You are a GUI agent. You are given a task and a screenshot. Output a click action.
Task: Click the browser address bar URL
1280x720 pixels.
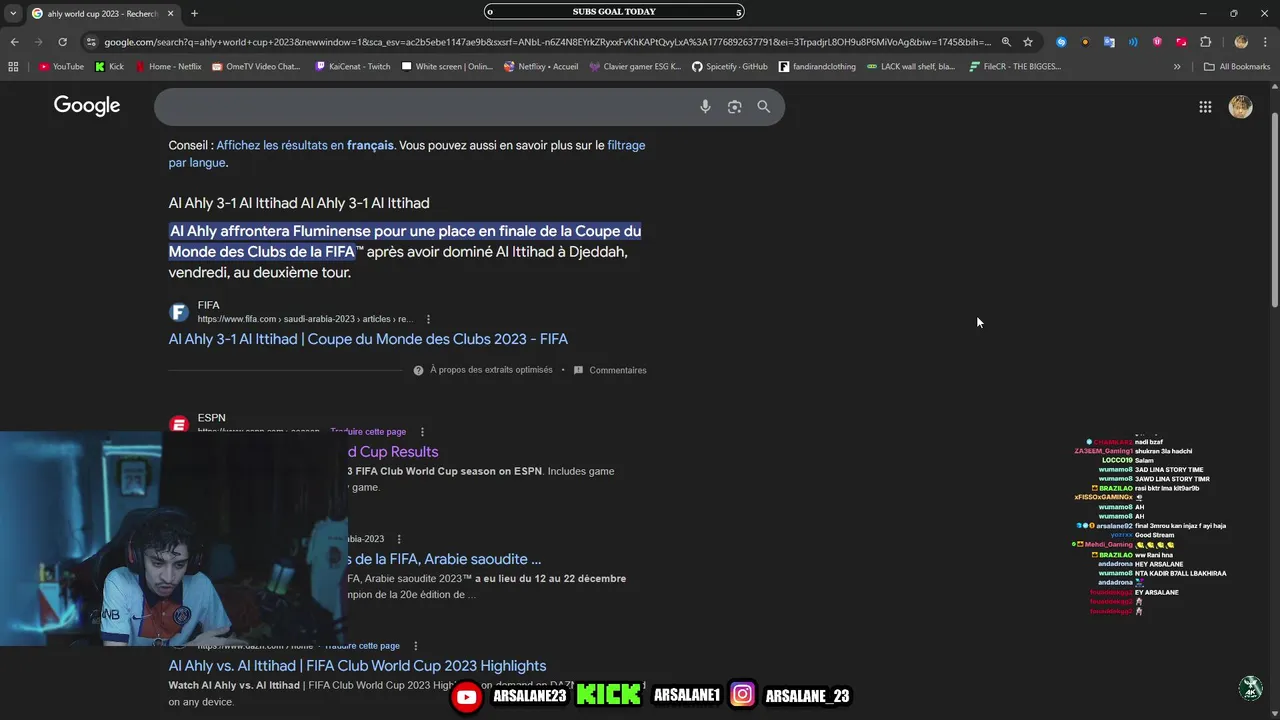pyautogui.click(x=548, y=42)
